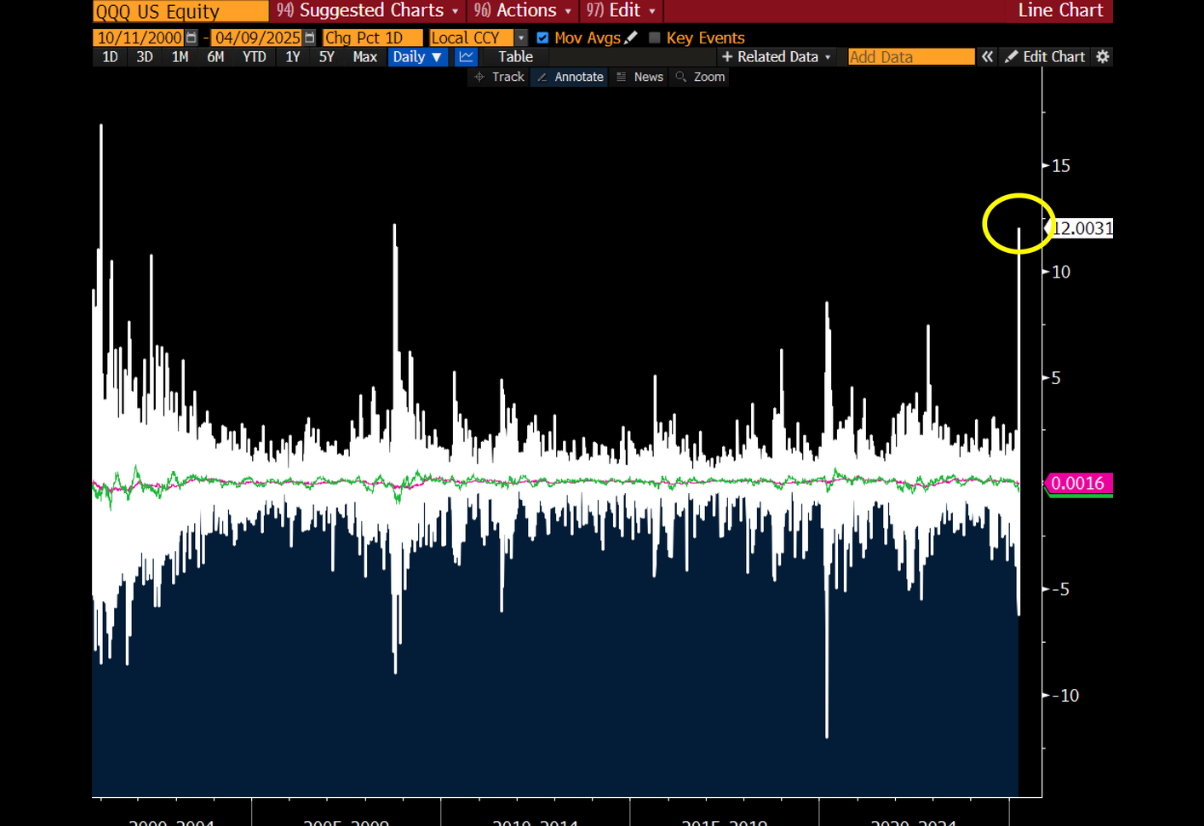Viewport: 1204px width, 826px height.
Task: Activate the Track crosshair tool
Action: 499,77
